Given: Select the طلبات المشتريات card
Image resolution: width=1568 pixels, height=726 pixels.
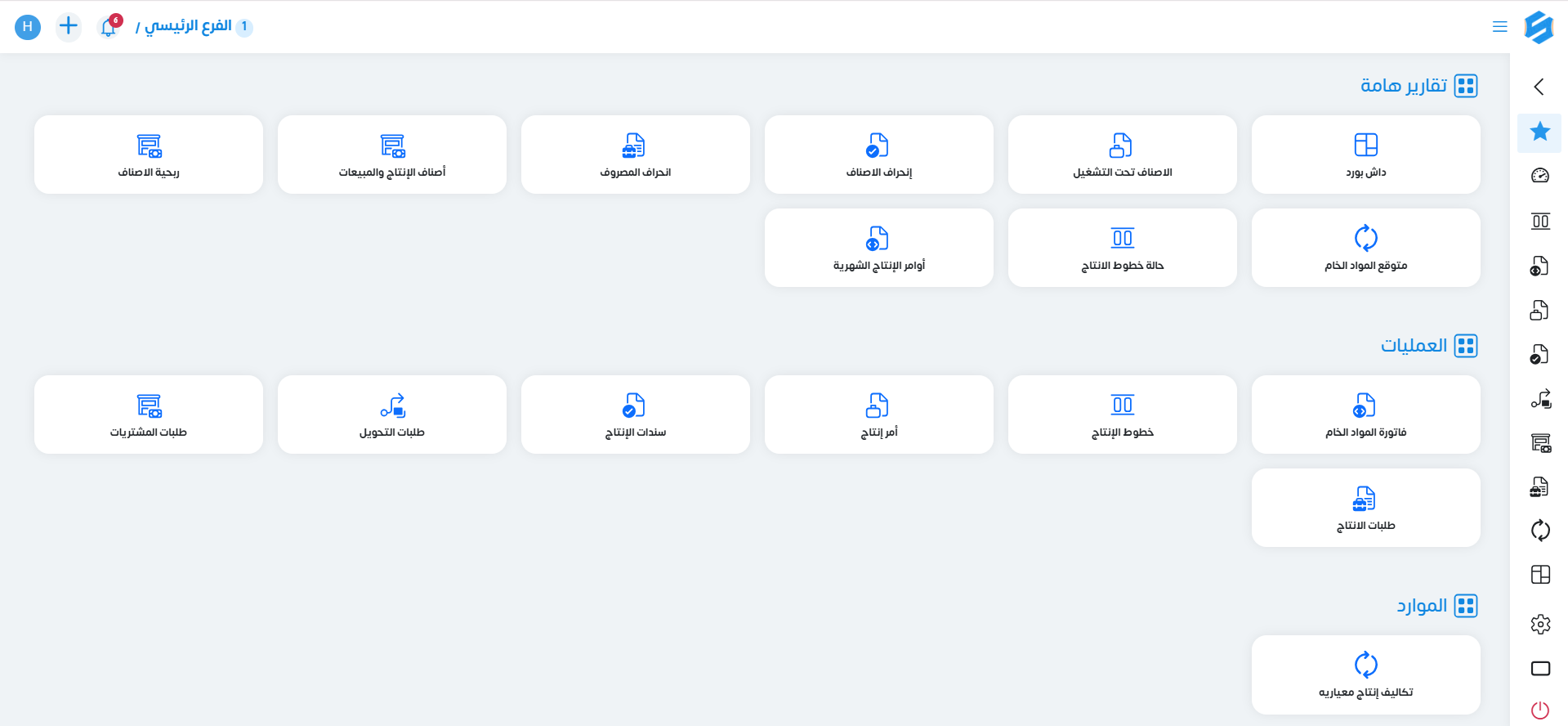Looking at the screenshot, I should click(149, 415).
